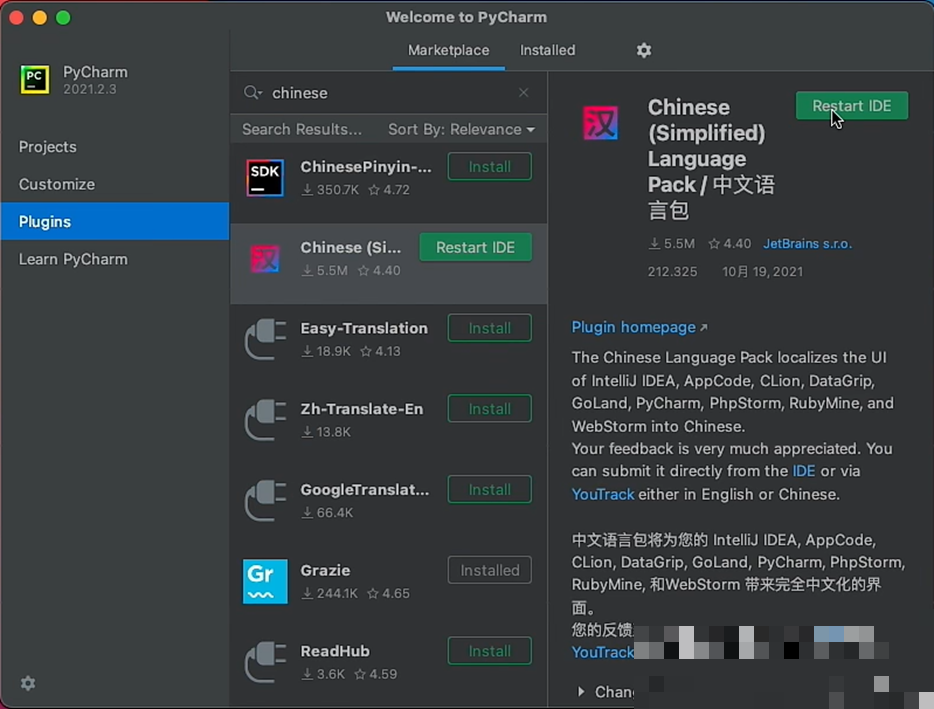Click ChinesePinyin SDK plugin icon

[265, 178]
